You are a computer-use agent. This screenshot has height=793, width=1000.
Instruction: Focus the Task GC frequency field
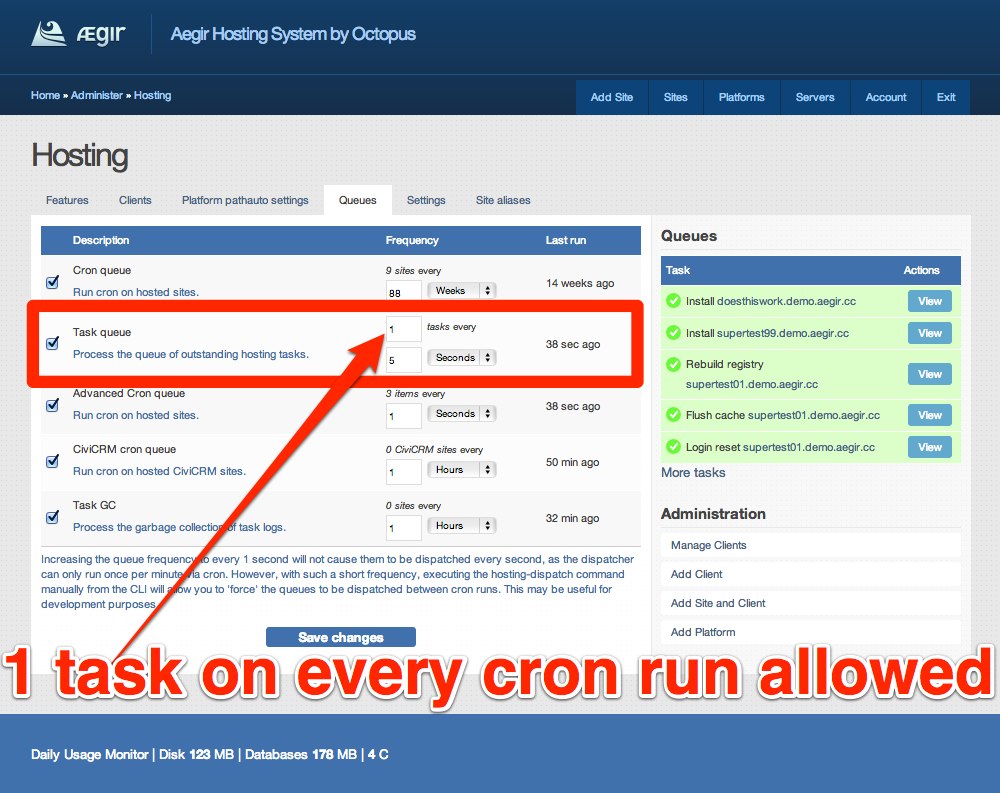(x=404, y=528)
